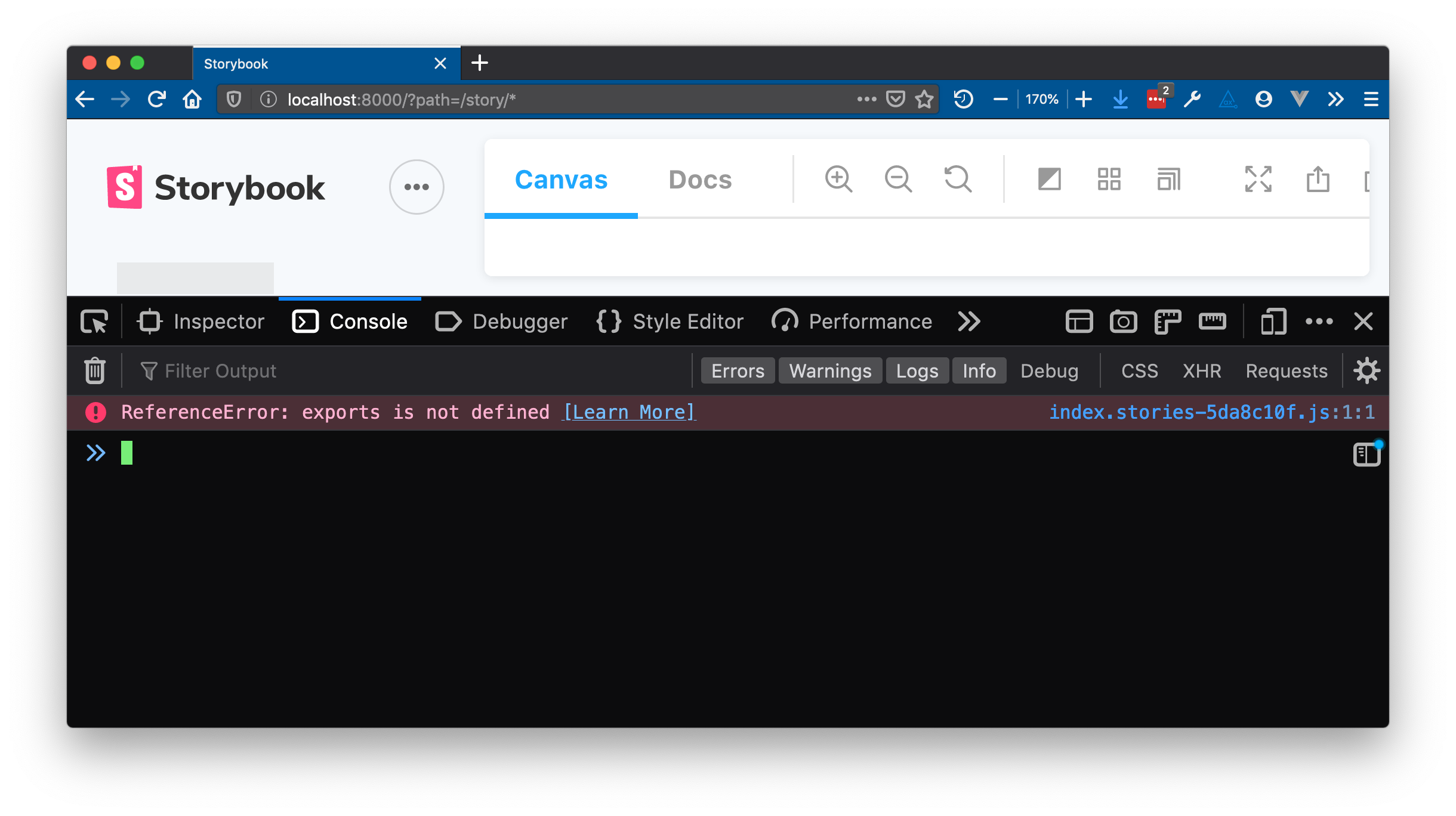This screenshot has width=1456, height=816.
Task: Change the preview background color
Action: click(x=1048, y=179)
